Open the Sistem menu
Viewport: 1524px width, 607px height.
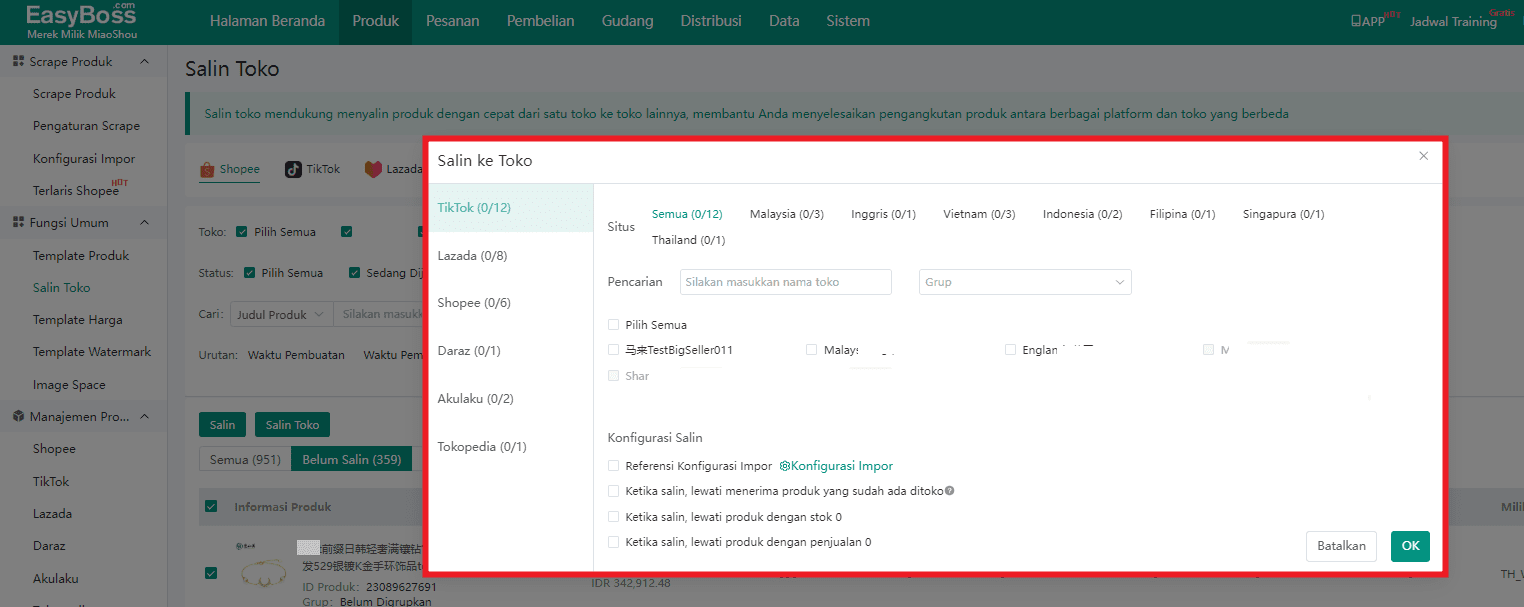[848, 21]
